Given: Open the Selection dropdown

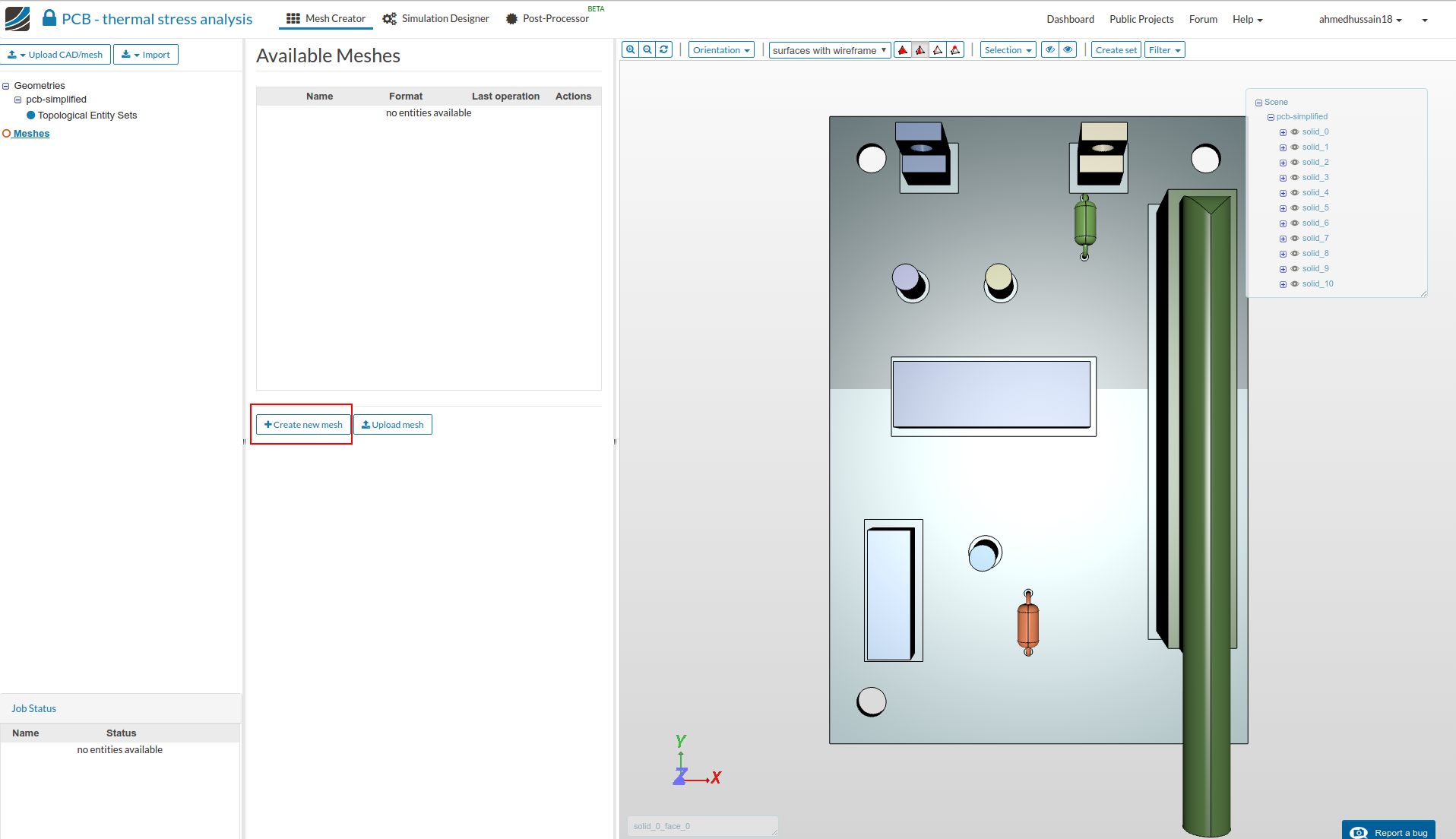Looking at the screenshot, I should click(x=1008, y=50).
